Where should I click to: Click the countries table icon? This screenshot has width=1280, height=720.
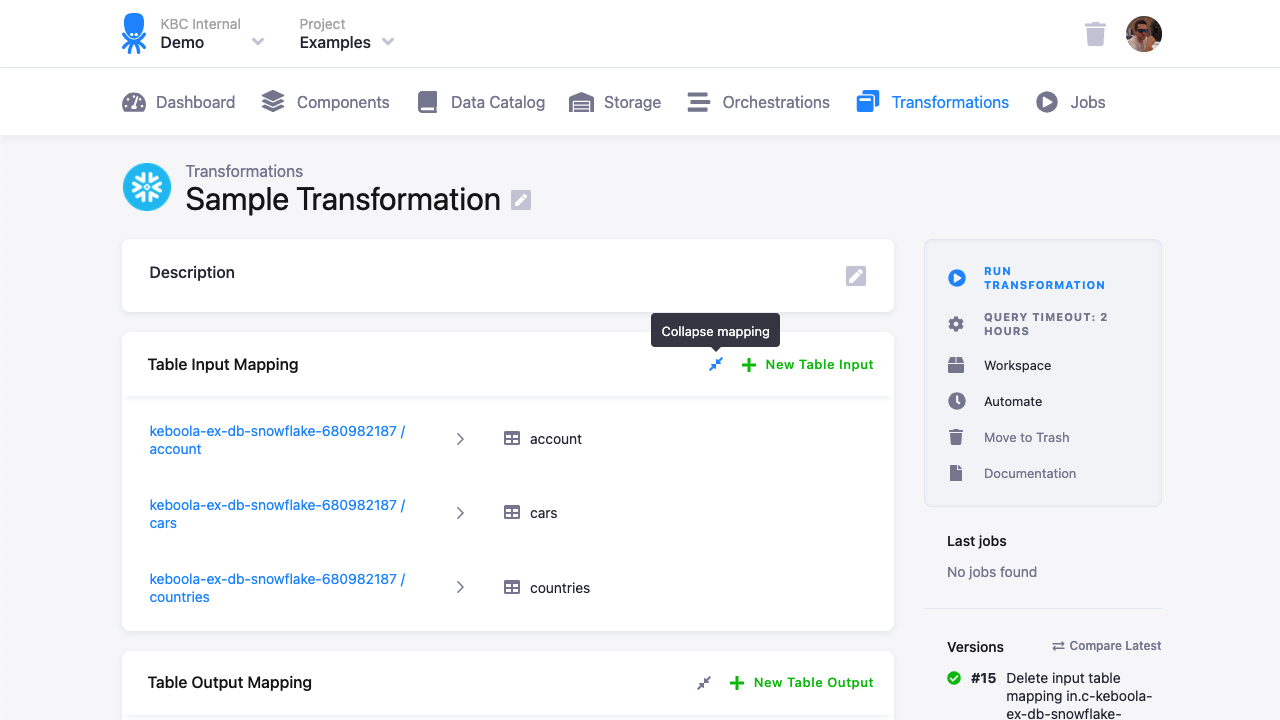[512, 588]
